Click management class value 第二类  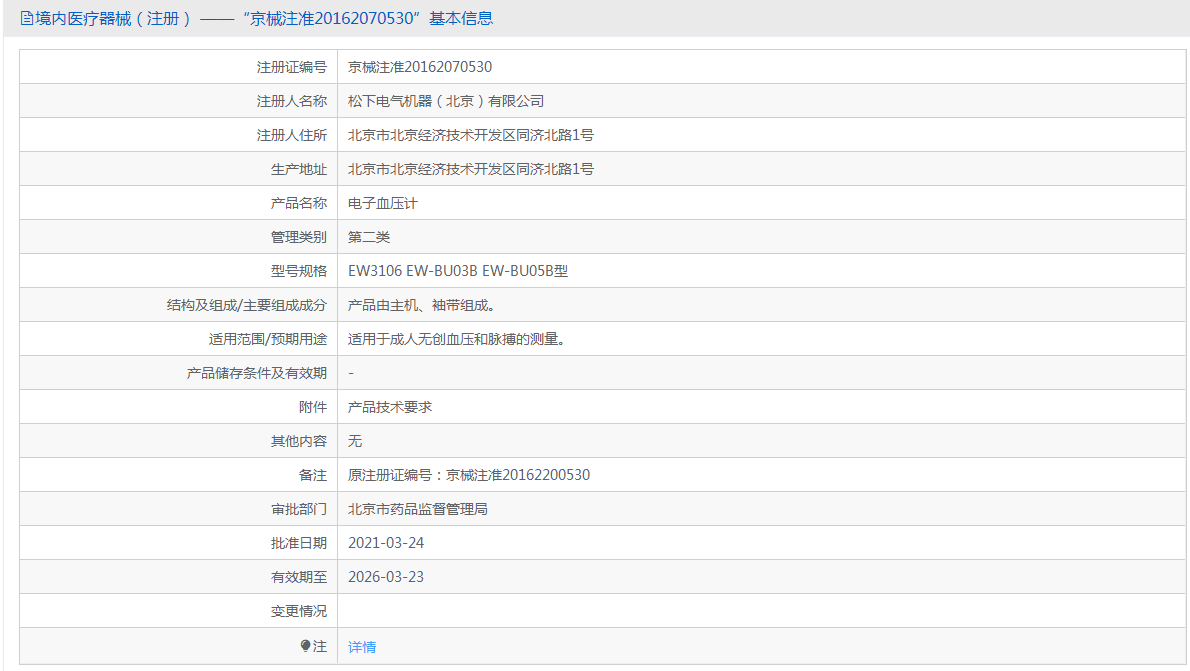(369, 237)
